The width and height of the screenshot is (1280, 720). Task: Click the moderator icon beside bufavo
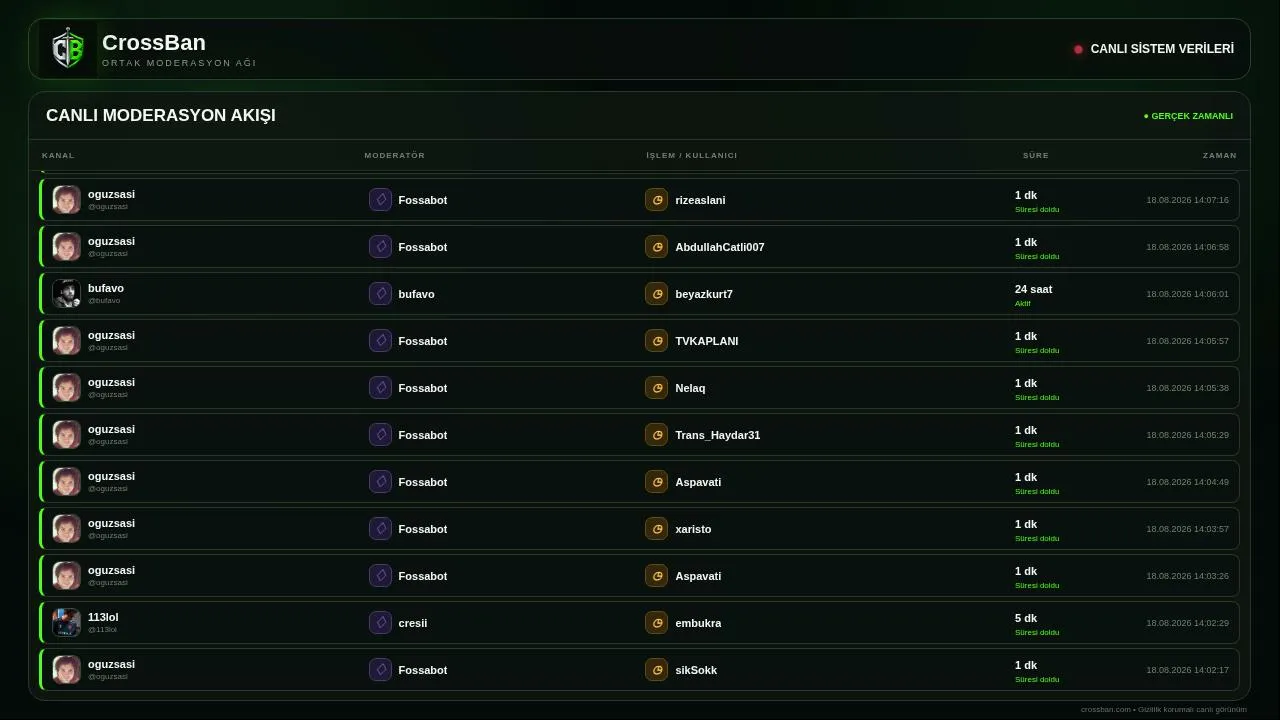380,293
